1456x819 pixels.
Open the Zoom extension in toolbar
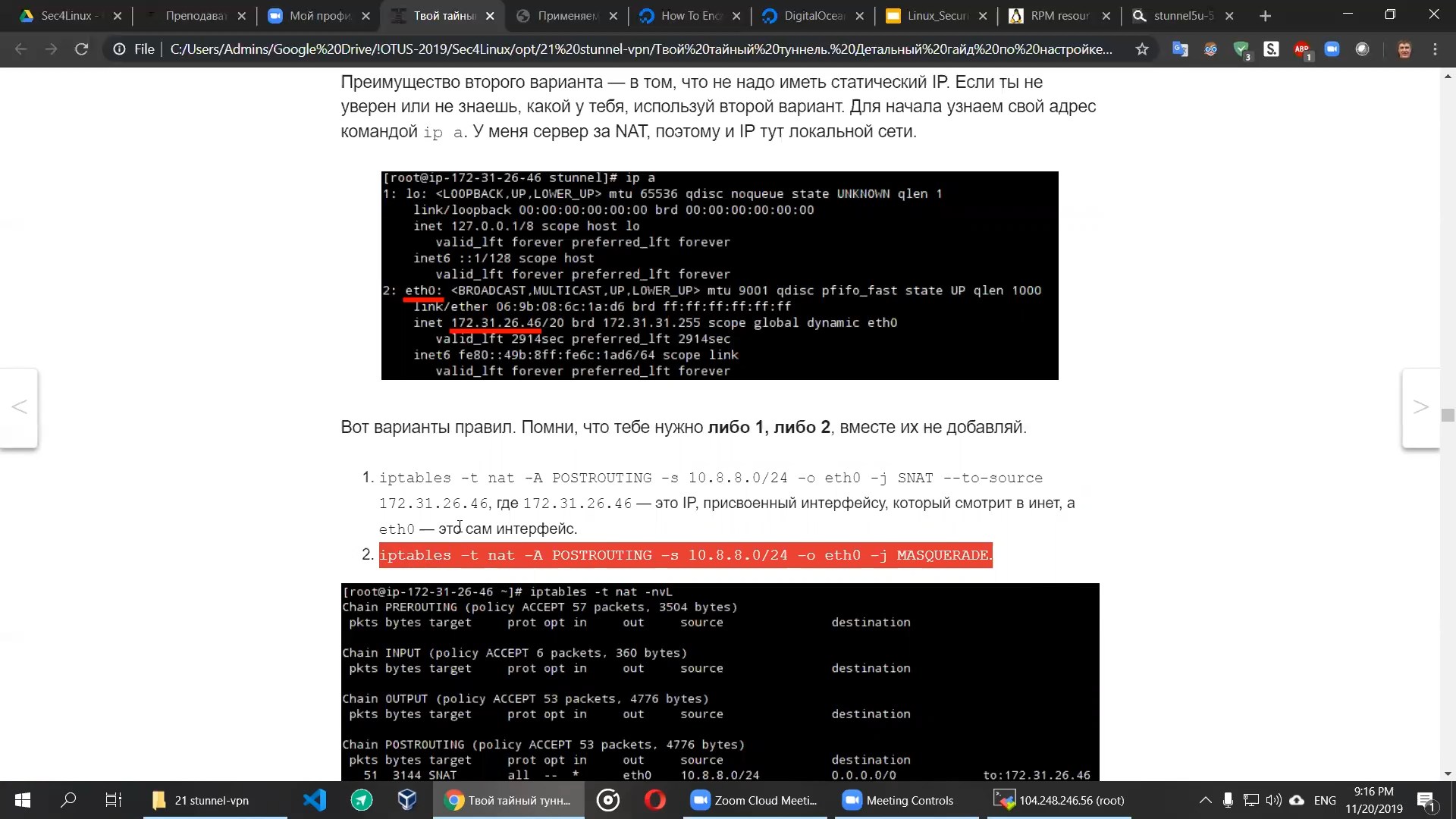[x=1332, y=49]
